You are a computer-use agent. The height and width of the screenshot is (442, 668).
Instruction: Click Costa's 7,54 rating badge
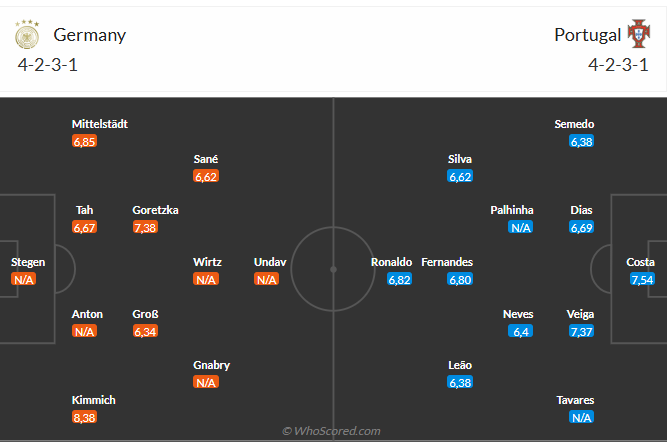(x=642, y=280)
